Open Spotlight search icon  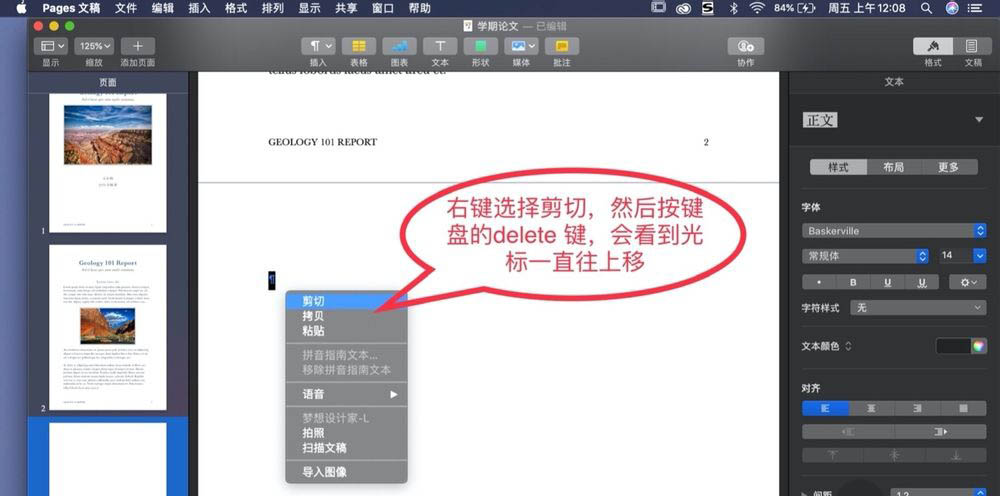(927, 8)
